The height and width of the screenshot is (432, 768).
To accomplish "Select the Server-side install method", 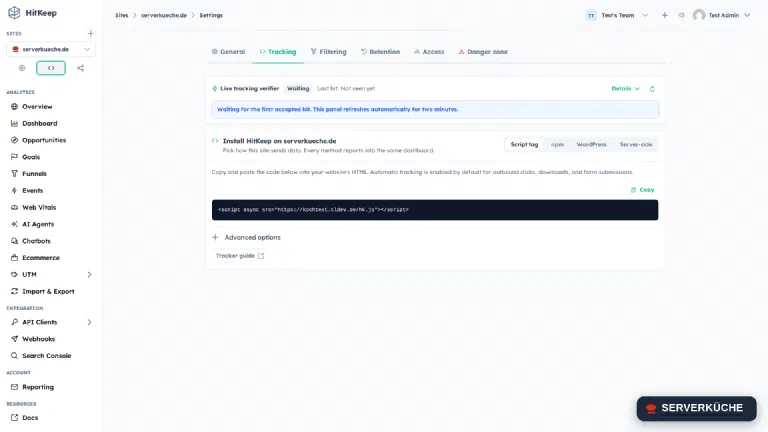I will [x=636, y=144].
